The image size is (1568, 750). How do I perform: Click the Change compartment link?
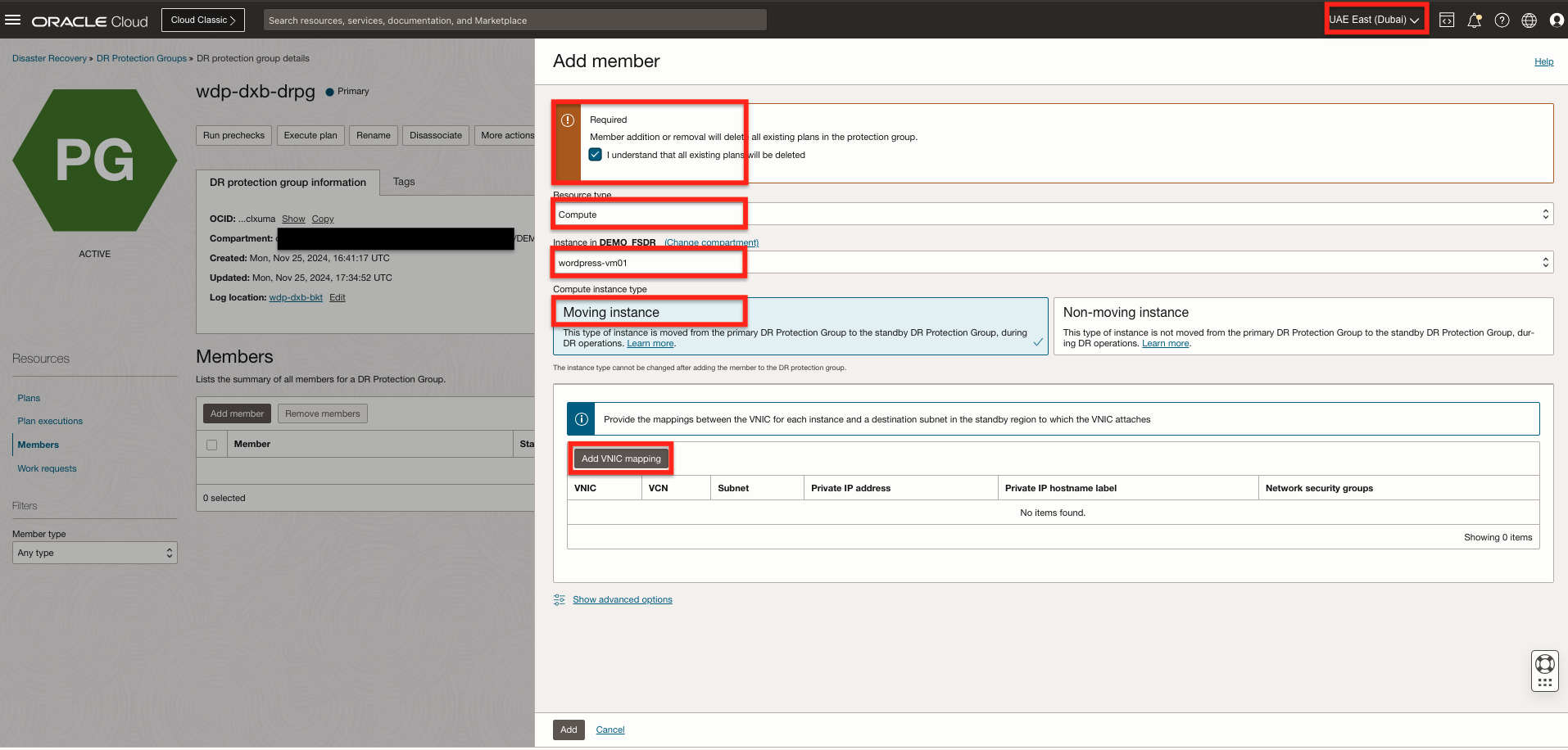click(711, 242)
